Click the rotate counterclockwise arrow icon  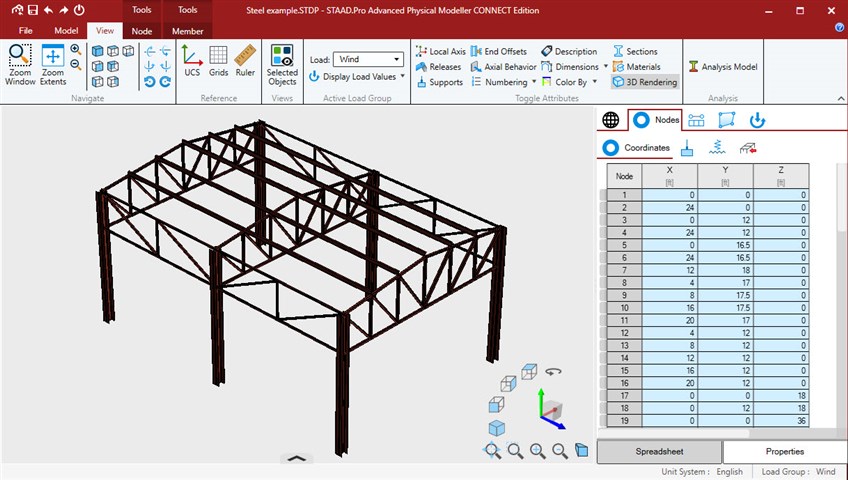point(150,82)
